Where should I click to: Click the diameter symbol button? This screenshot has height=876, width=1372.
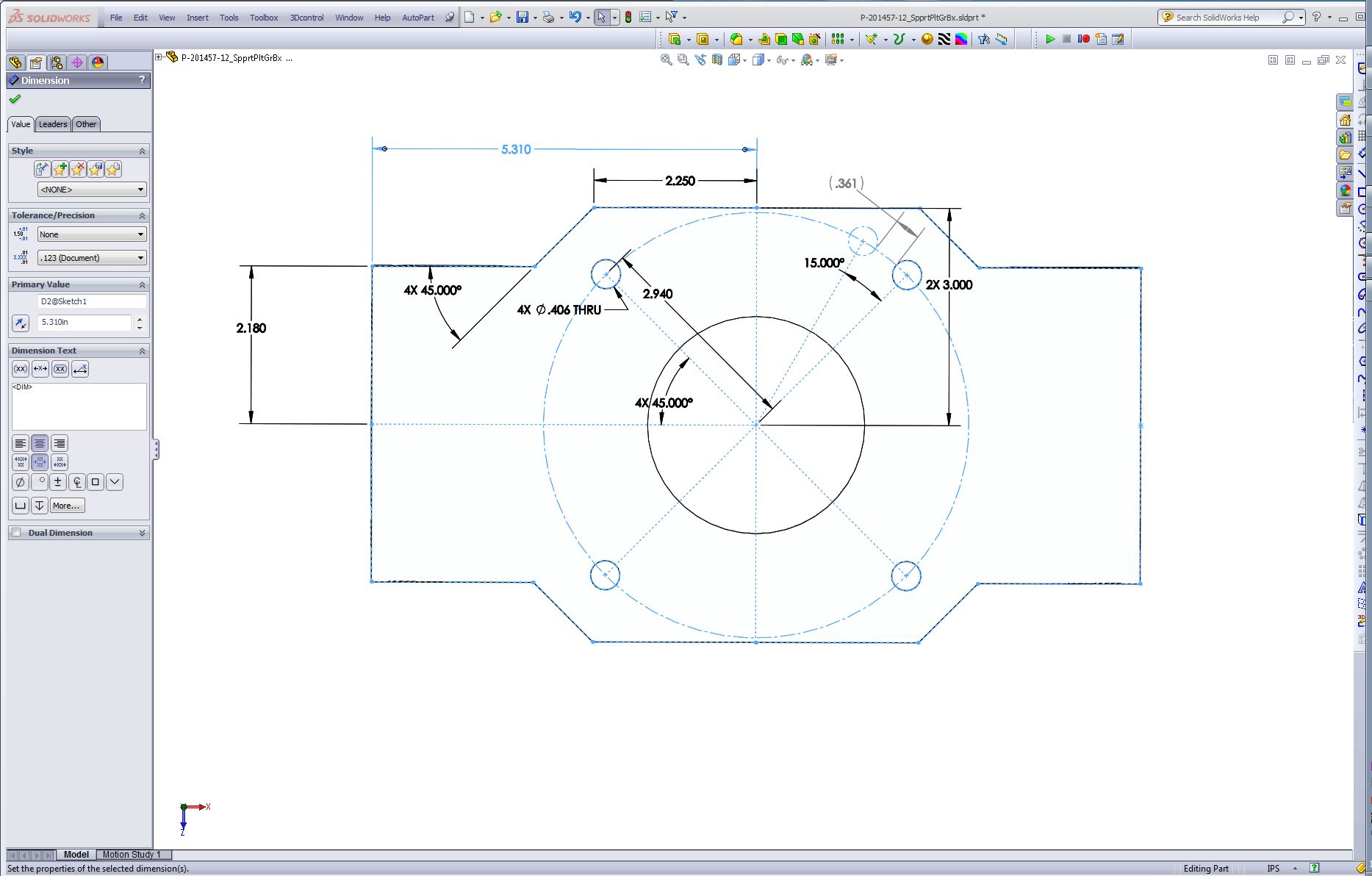pyautogui.click(x=21, y=482)
